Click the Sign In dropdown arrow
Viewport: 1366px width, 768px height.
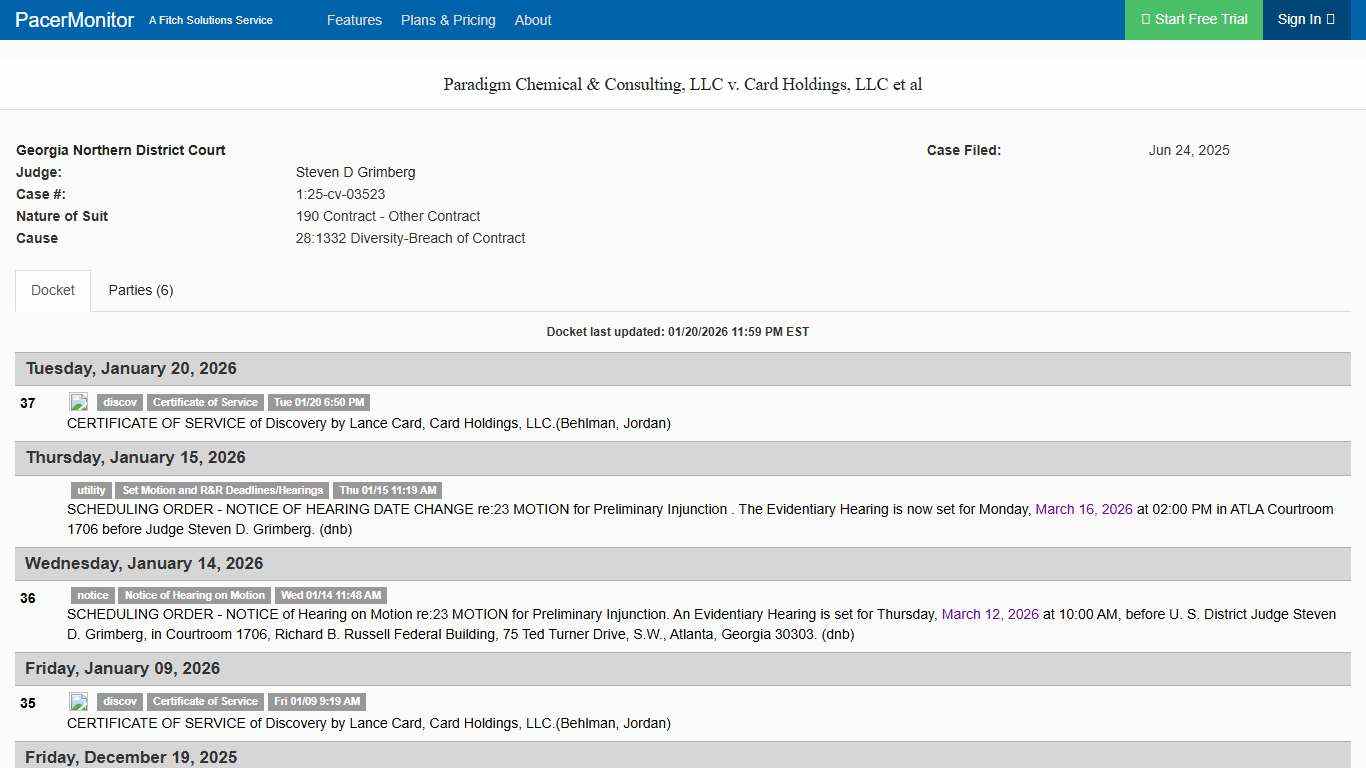point(1328,19)
